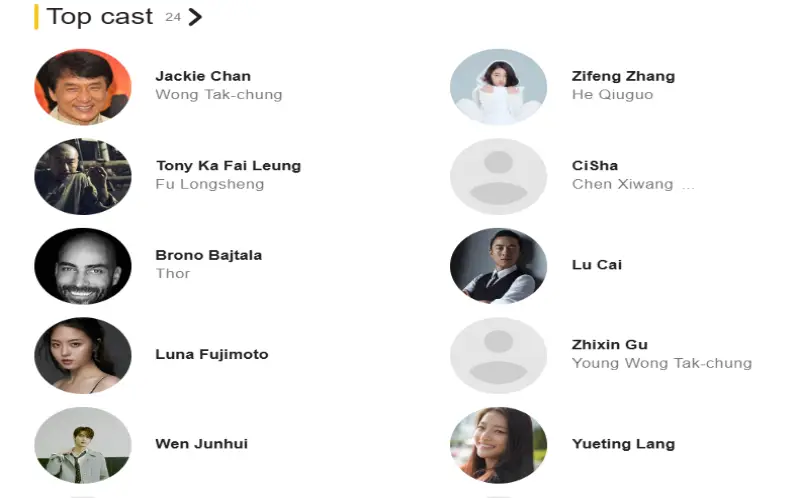The height and width of the screenshot is (498, 788).
Task: Open the Young Wong Tak-chung character link
Action: pos(661,363)
